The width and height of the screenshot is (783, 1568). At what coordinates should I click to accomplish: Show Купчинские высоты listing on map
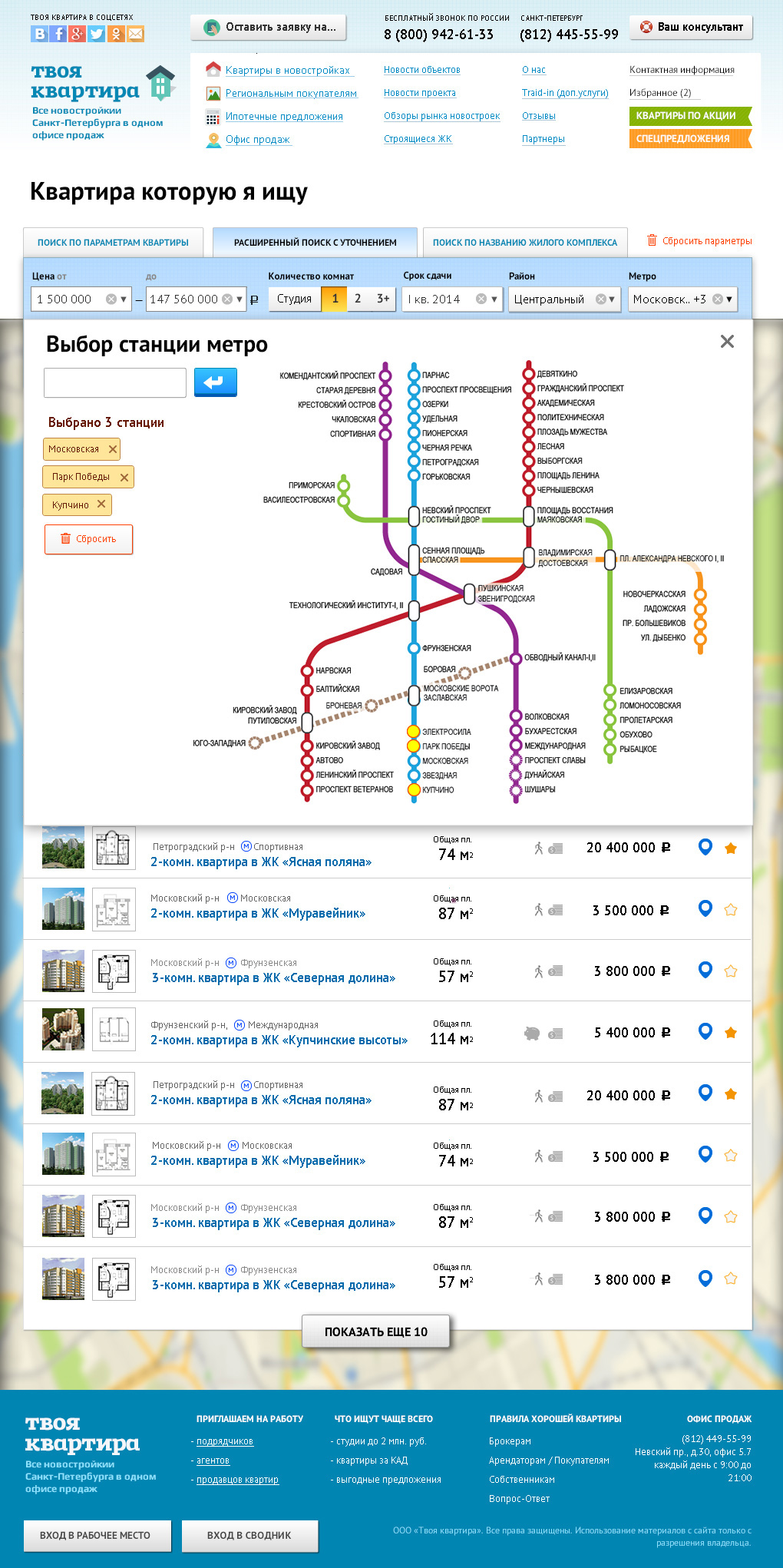coord(705,1031)
